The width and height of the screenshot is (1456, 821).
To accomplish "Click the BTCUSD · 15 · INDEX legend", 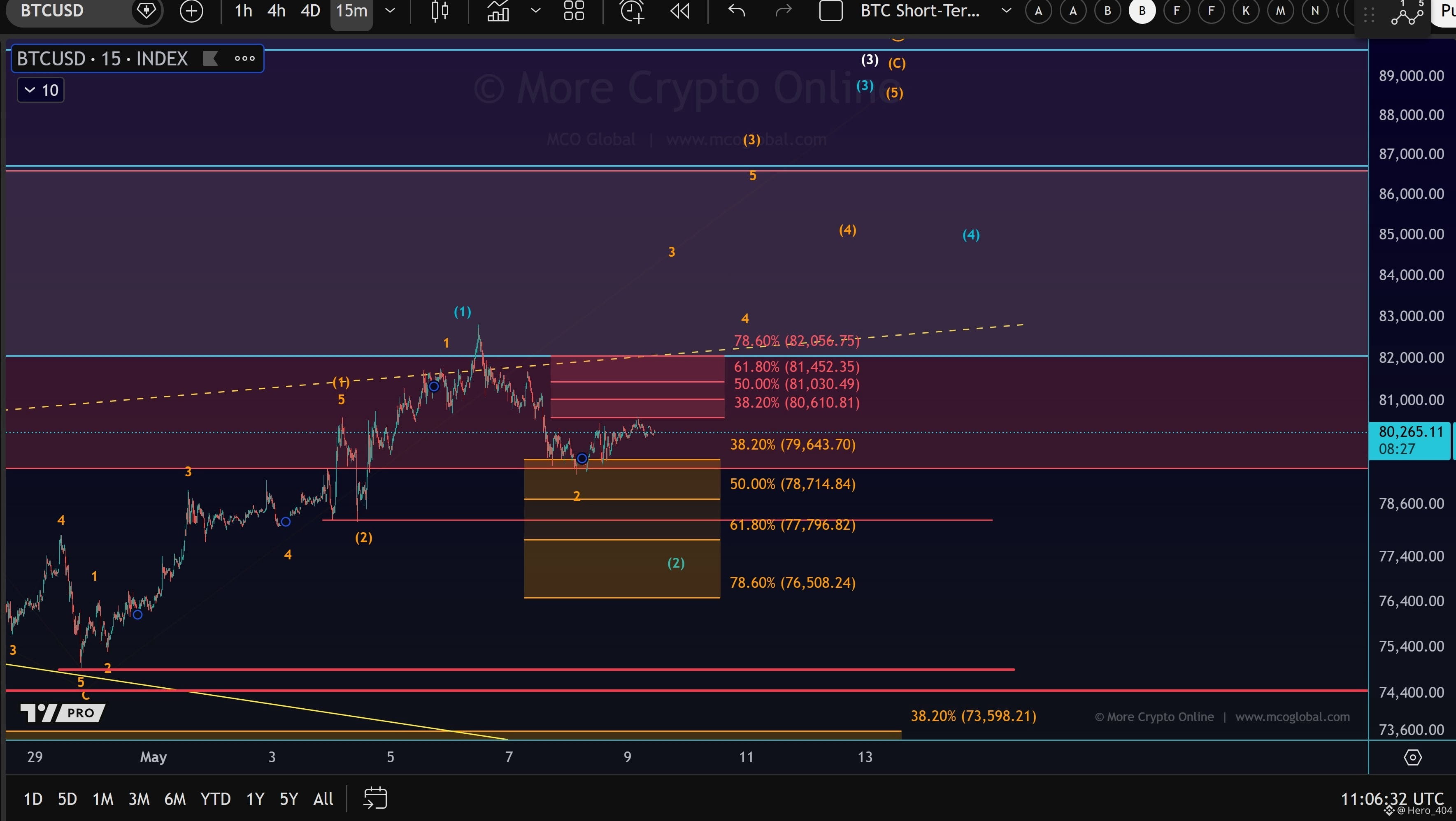I will coord(102,58).
